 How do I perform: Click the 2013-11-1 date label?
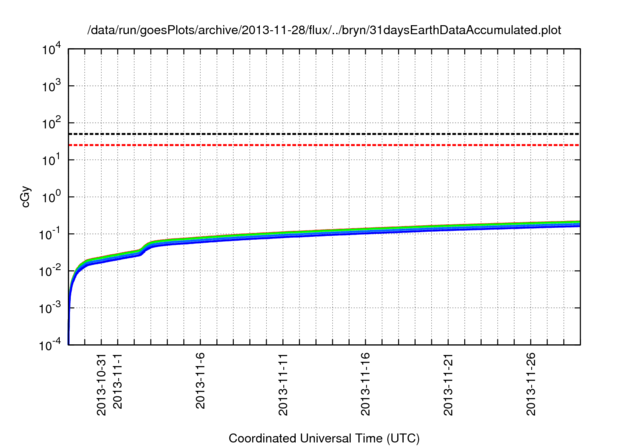tap(118, 381)
